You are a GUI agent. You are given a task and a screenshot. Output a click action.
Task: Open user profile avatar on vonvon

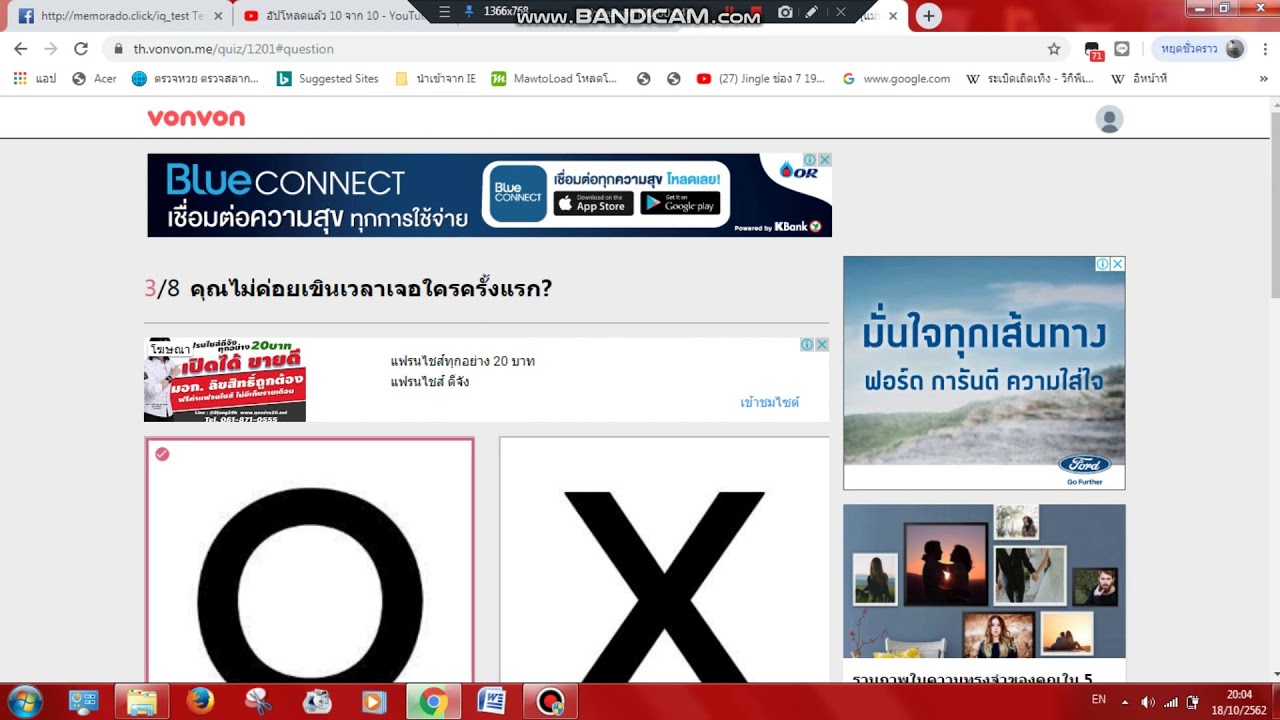pyautogui.click(x=1109, y=120)
